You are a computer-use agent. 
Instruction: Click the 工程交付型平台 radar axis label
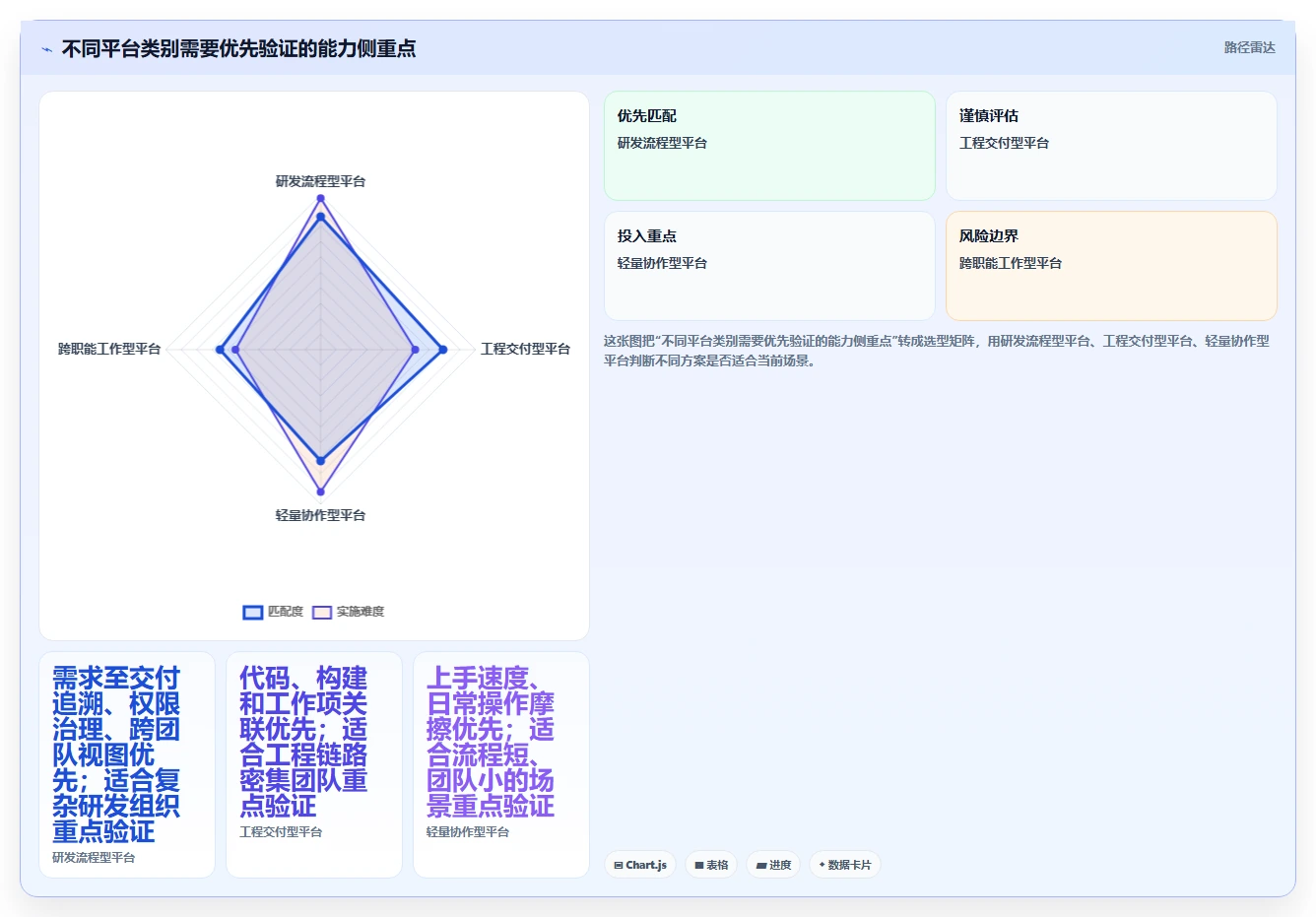tap(525, 349)
